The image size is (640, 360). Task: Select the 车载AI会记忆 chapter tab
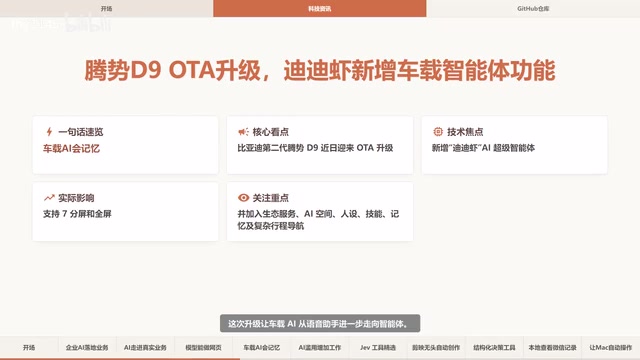tap(262, 347)
